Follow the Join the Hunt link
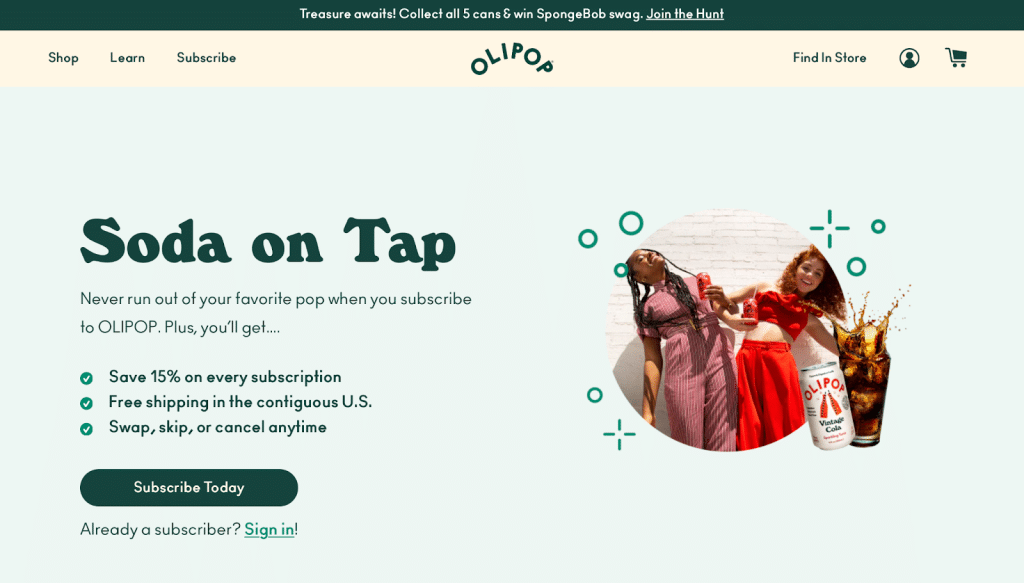1024x583 pixels. click(x=685, y=14)
